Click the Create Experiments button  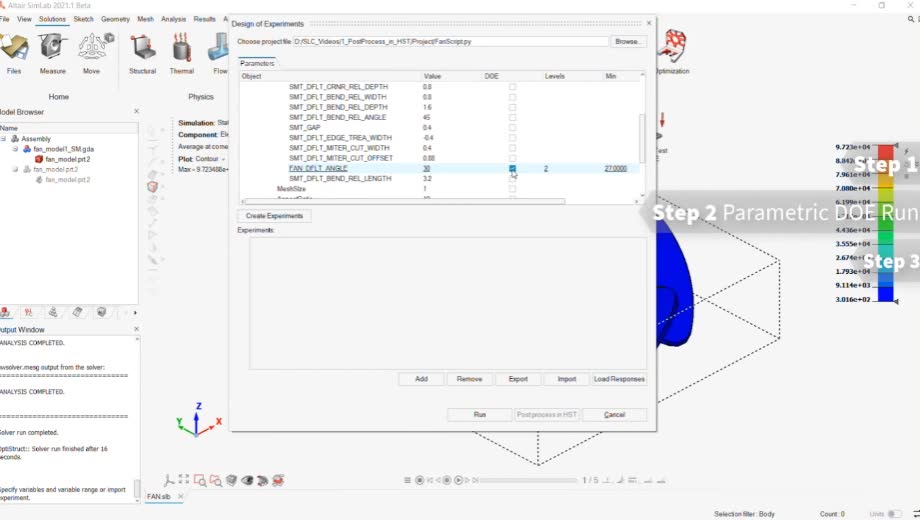(274, 216)
